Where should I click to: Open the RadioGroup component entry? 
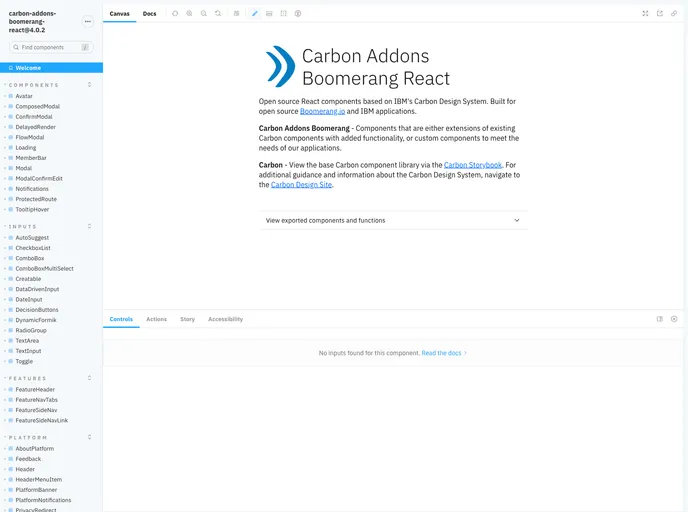(x=31, y=330)
